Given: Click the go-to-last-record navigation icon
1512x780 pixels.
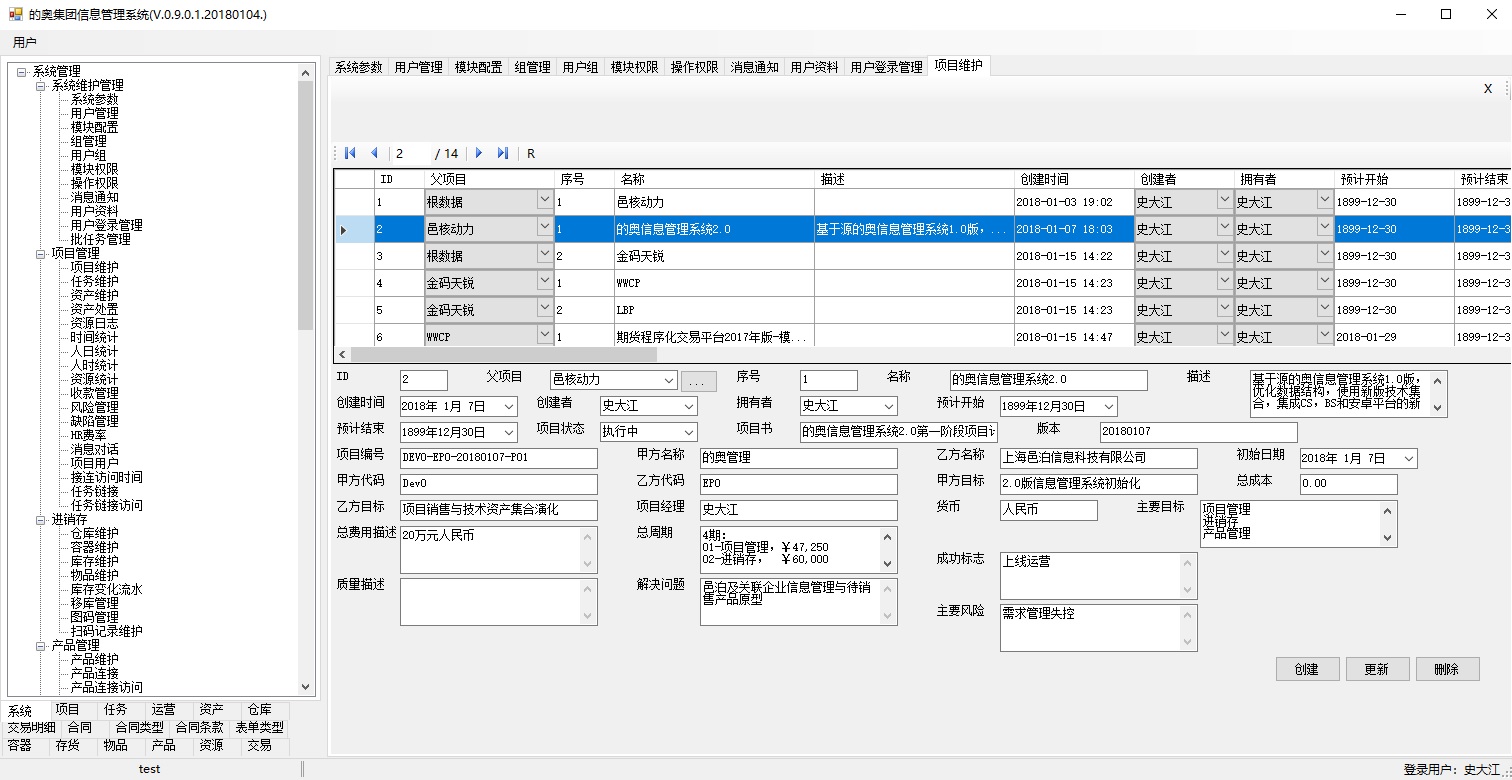Looking at the screenshot, I should click(x=503, y=153).
